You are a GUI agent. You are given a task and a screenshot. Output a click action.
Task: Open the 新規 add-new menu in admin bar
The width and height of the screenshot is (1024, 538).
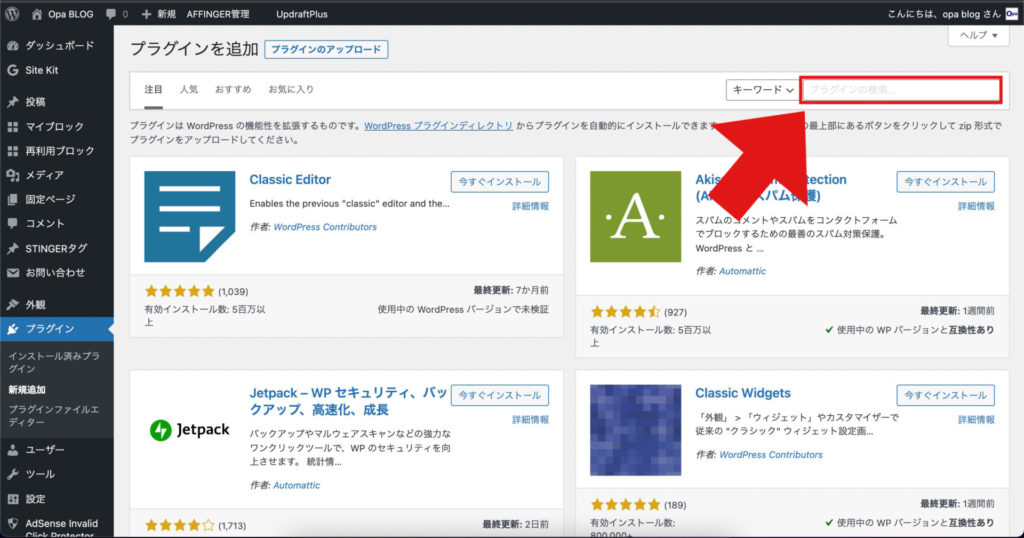(x=158, y=14)
